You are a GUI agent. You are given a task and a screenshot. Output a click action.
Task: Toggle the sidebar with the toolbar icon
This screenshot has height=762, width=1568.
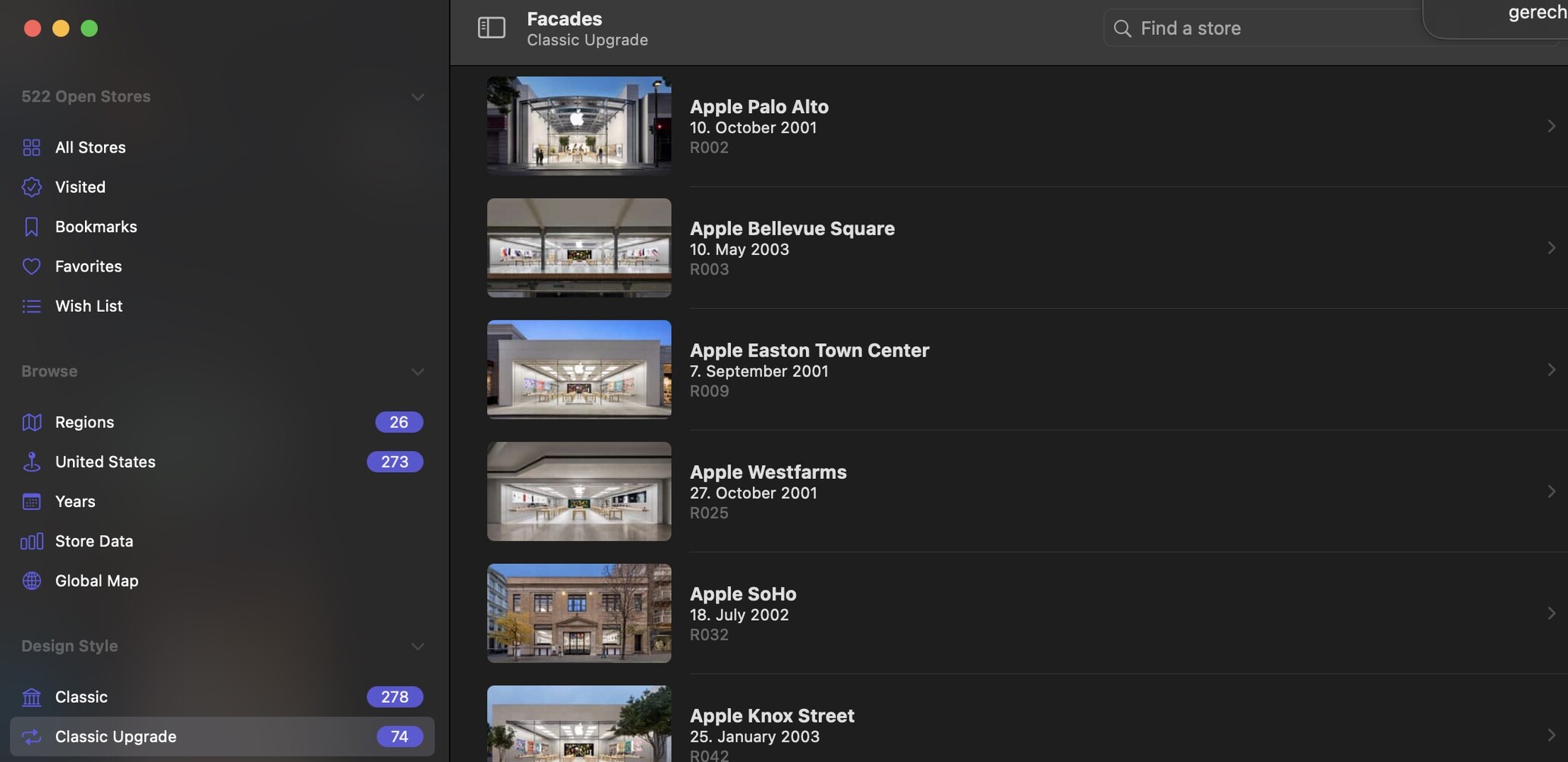tap(491, 28)
